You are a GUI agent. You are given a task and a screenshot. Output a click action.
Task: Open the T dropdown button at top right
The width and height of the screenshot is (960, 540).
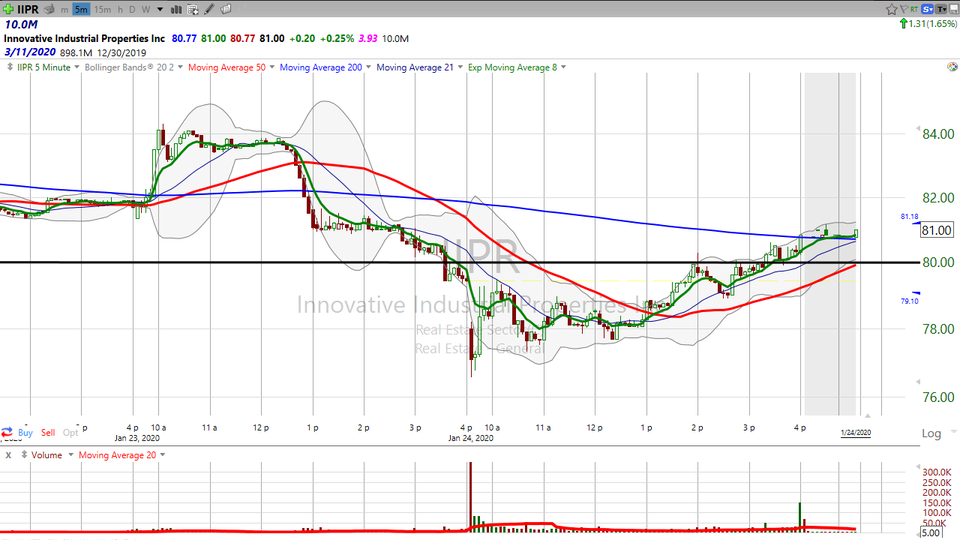pyautogui.click(x=941, y=9)
